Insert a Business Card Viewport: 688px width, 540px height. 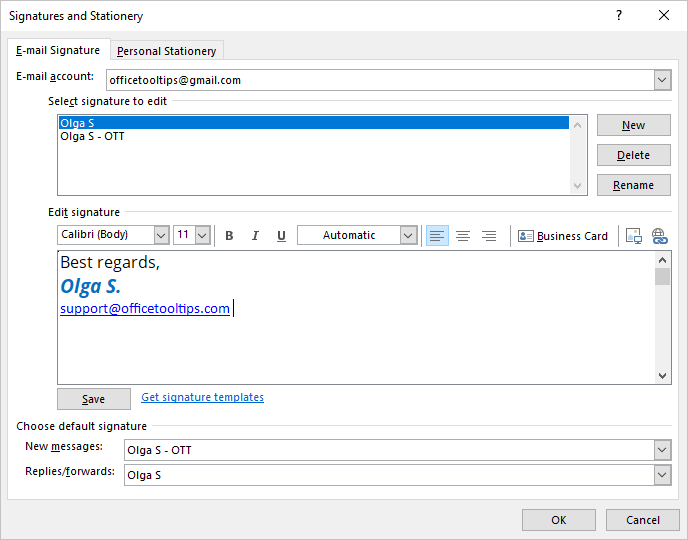(563, 236)
